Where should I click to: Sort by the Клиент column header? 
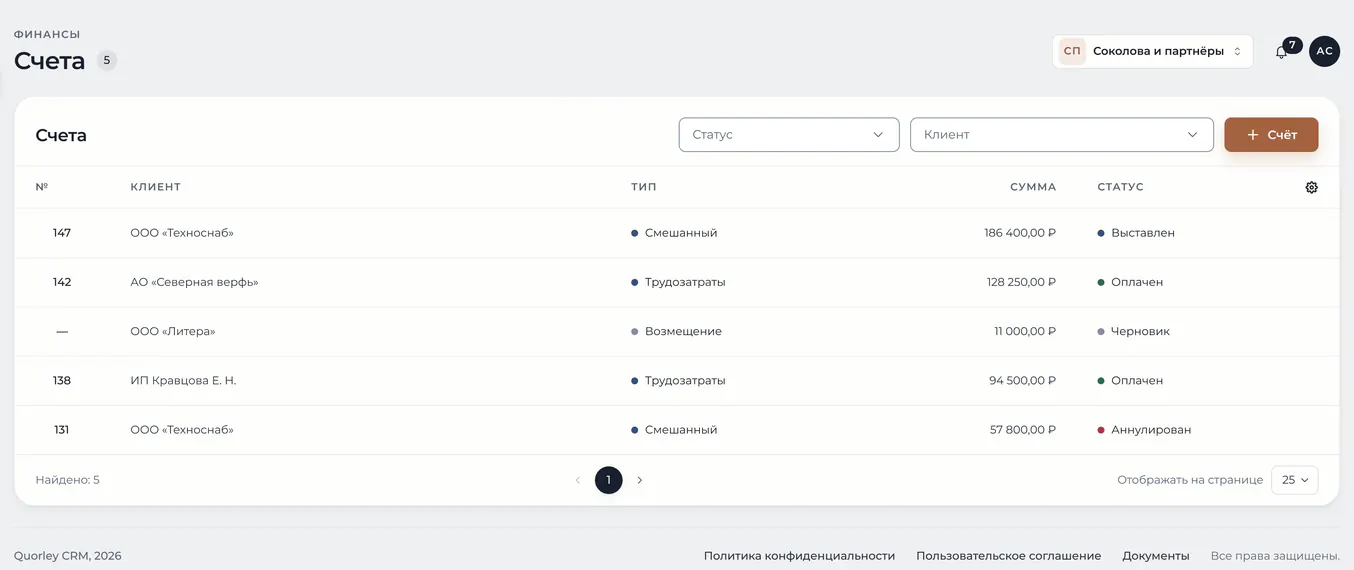155,187
